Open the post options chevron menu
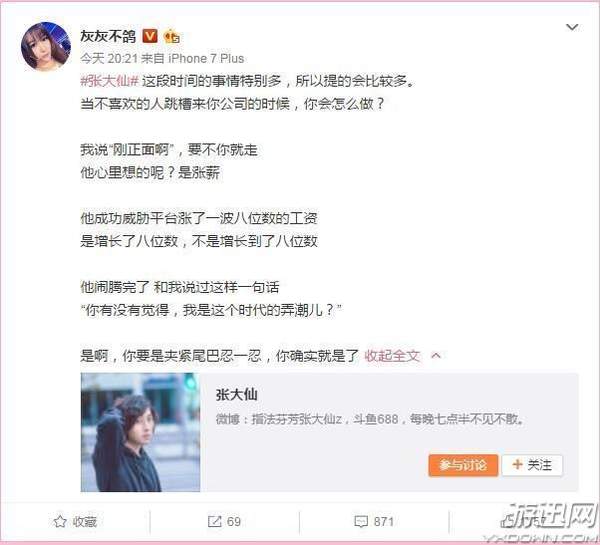600x545 pixels. [572, 27]
